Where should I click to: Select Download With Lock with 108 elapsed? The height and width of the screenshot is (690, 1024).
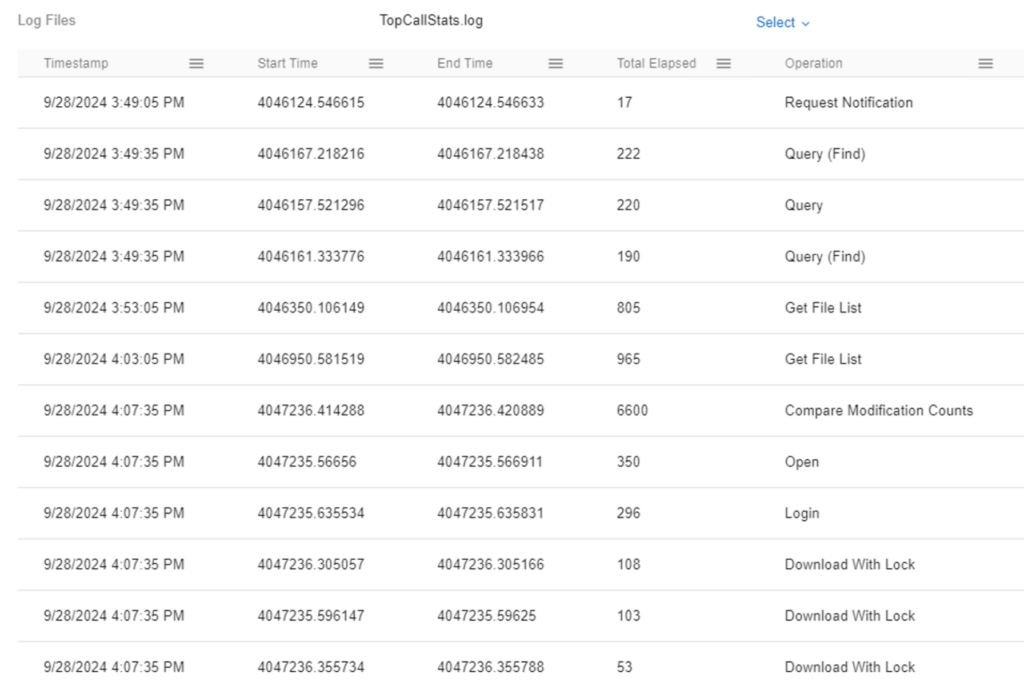pyautogui.click(x=850, y=565)
